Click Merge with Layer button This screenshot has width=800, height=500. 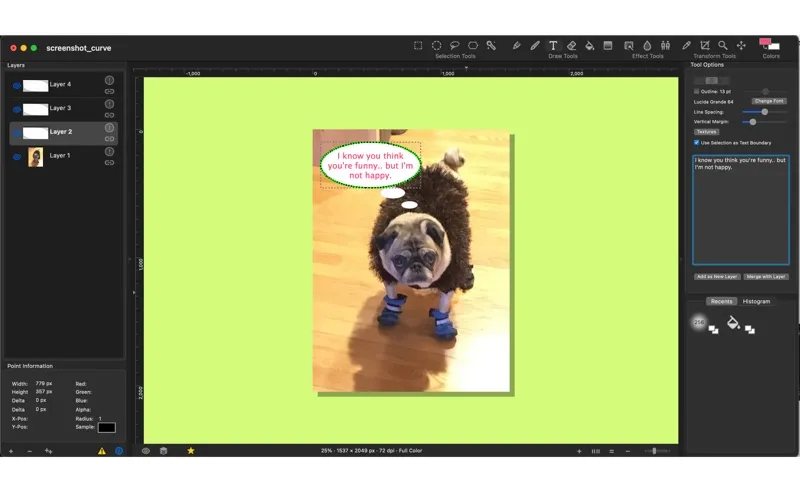tap(765, 277)
